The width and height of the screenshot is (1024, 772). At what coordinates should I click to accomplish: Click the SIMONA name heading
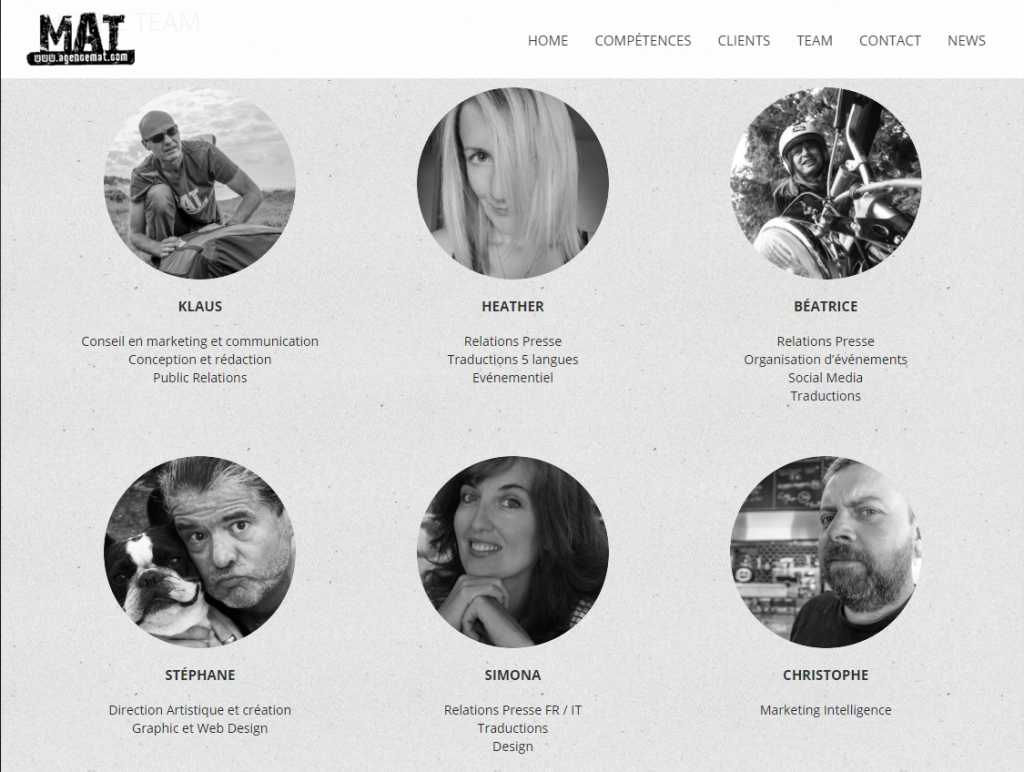513,675
